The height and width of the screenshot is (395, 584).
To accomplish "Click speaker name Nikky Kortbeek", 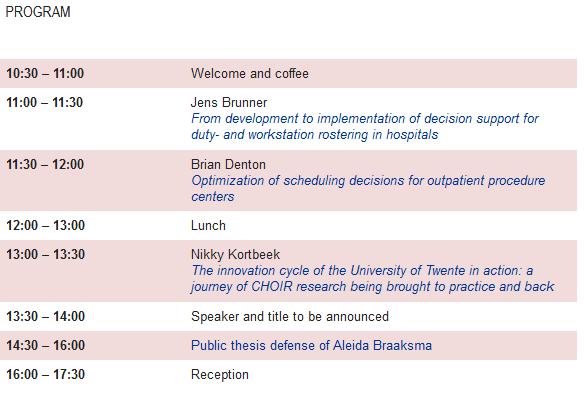I will point(235,254).
